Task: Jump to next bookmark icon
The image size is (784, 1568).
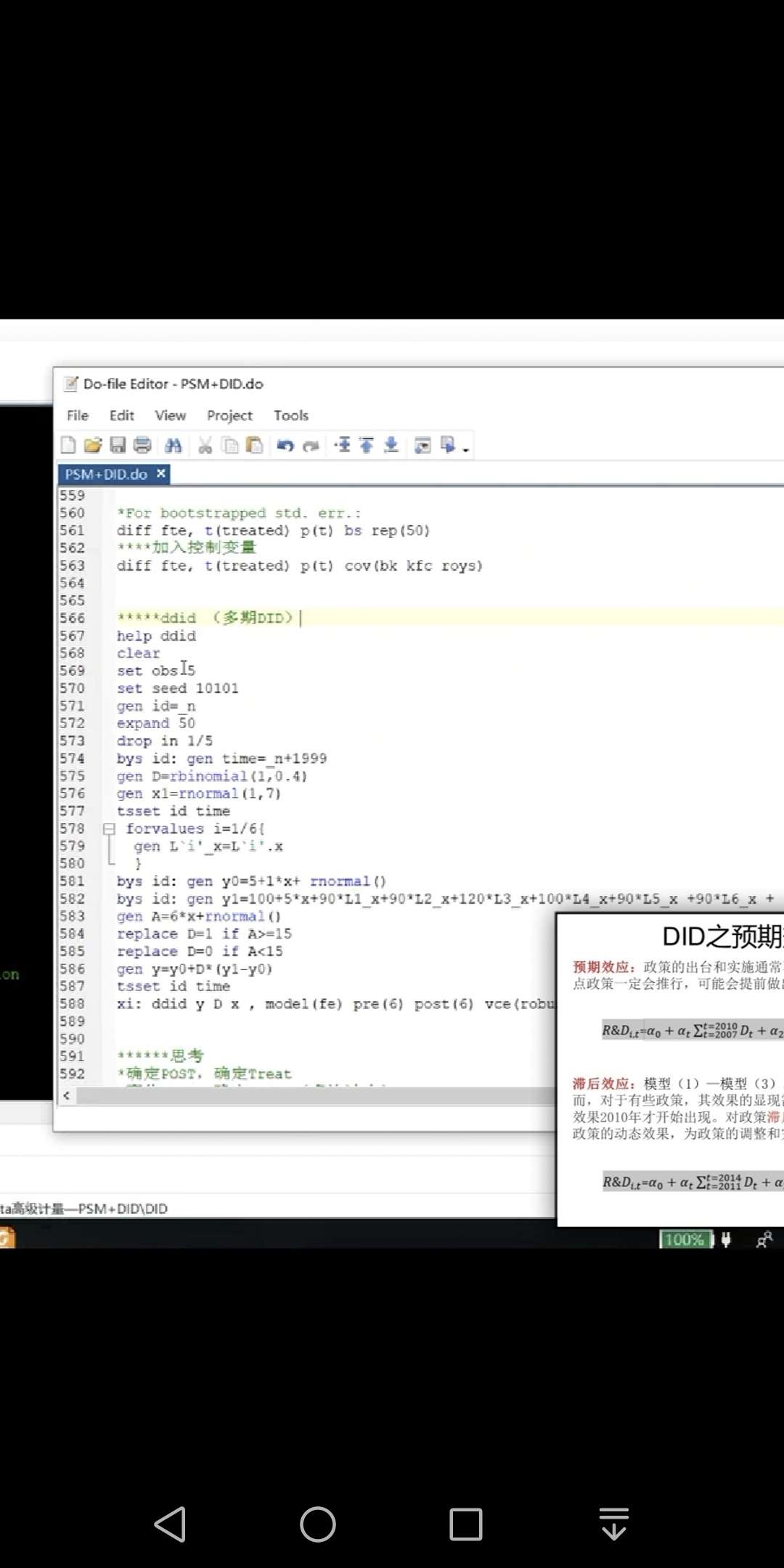Action: 391,445
